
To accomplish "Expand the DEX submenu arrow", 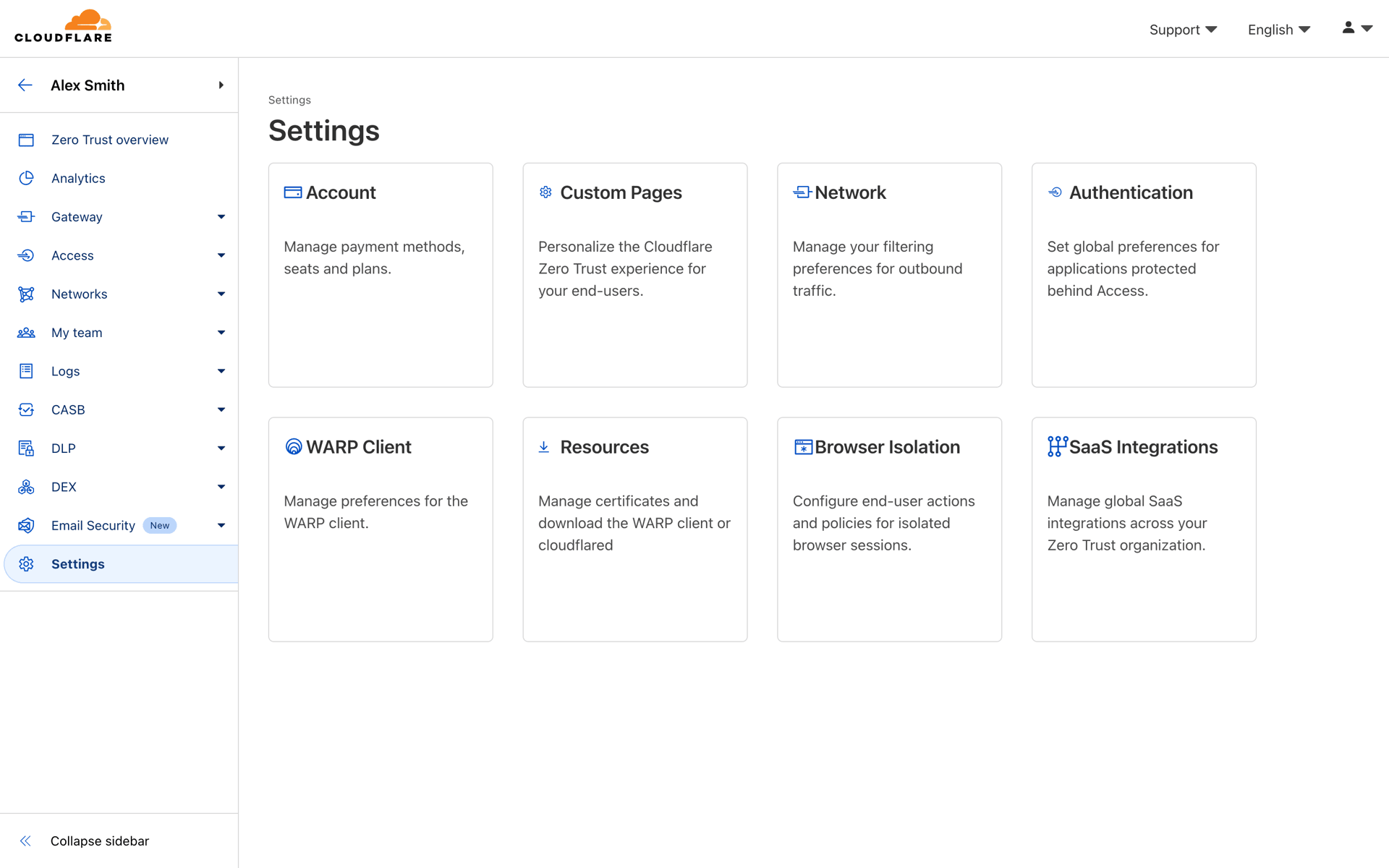I will [221, 487].
